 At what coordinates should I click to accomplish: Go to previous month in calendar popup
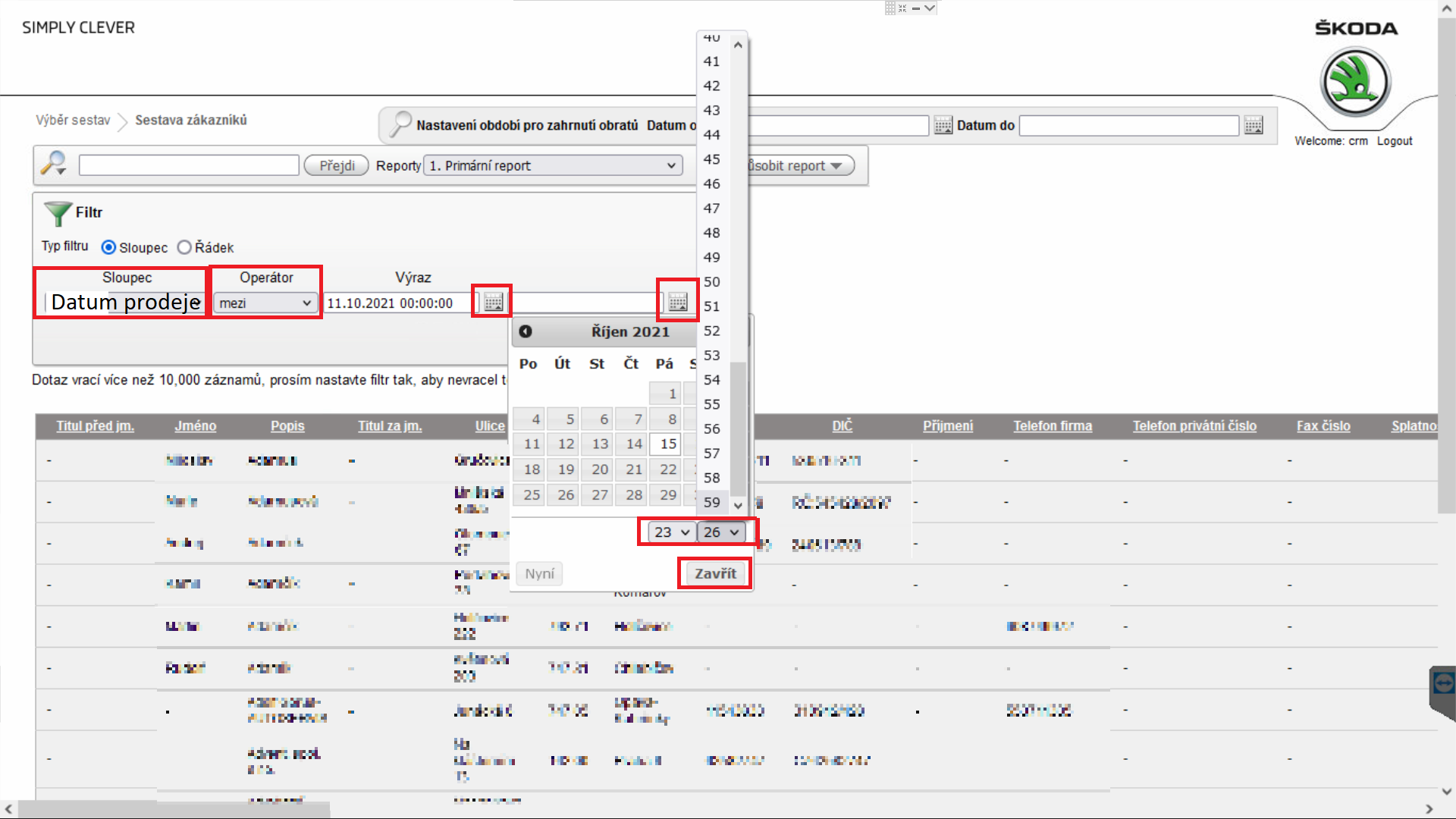[x=526, y=331]
